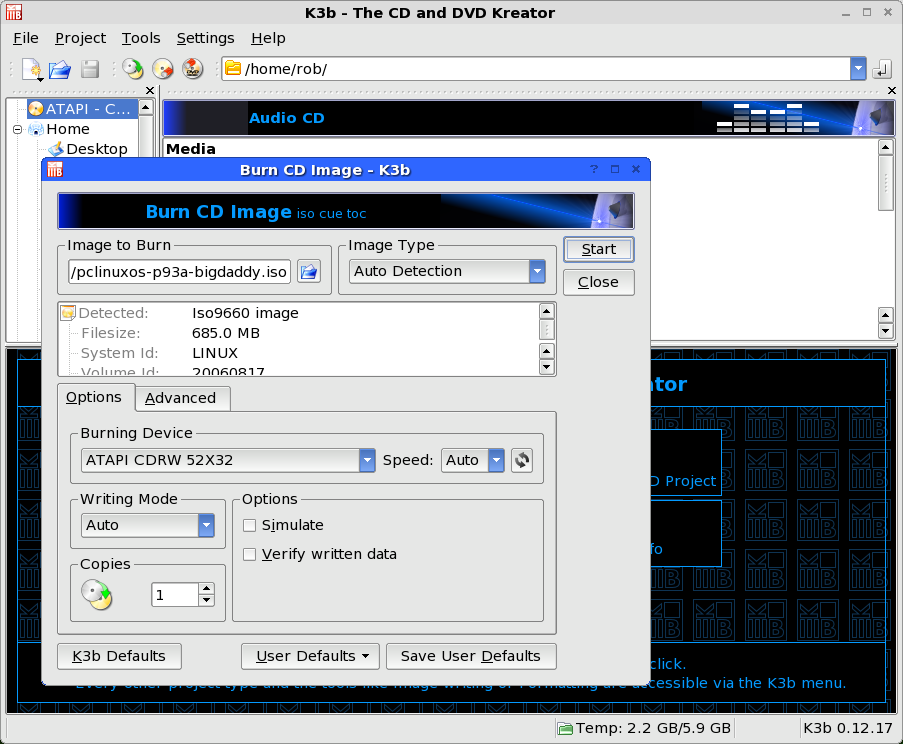Switch to the Advanced tab
This screenshot has width=903, height=744.
pos(181,398)
